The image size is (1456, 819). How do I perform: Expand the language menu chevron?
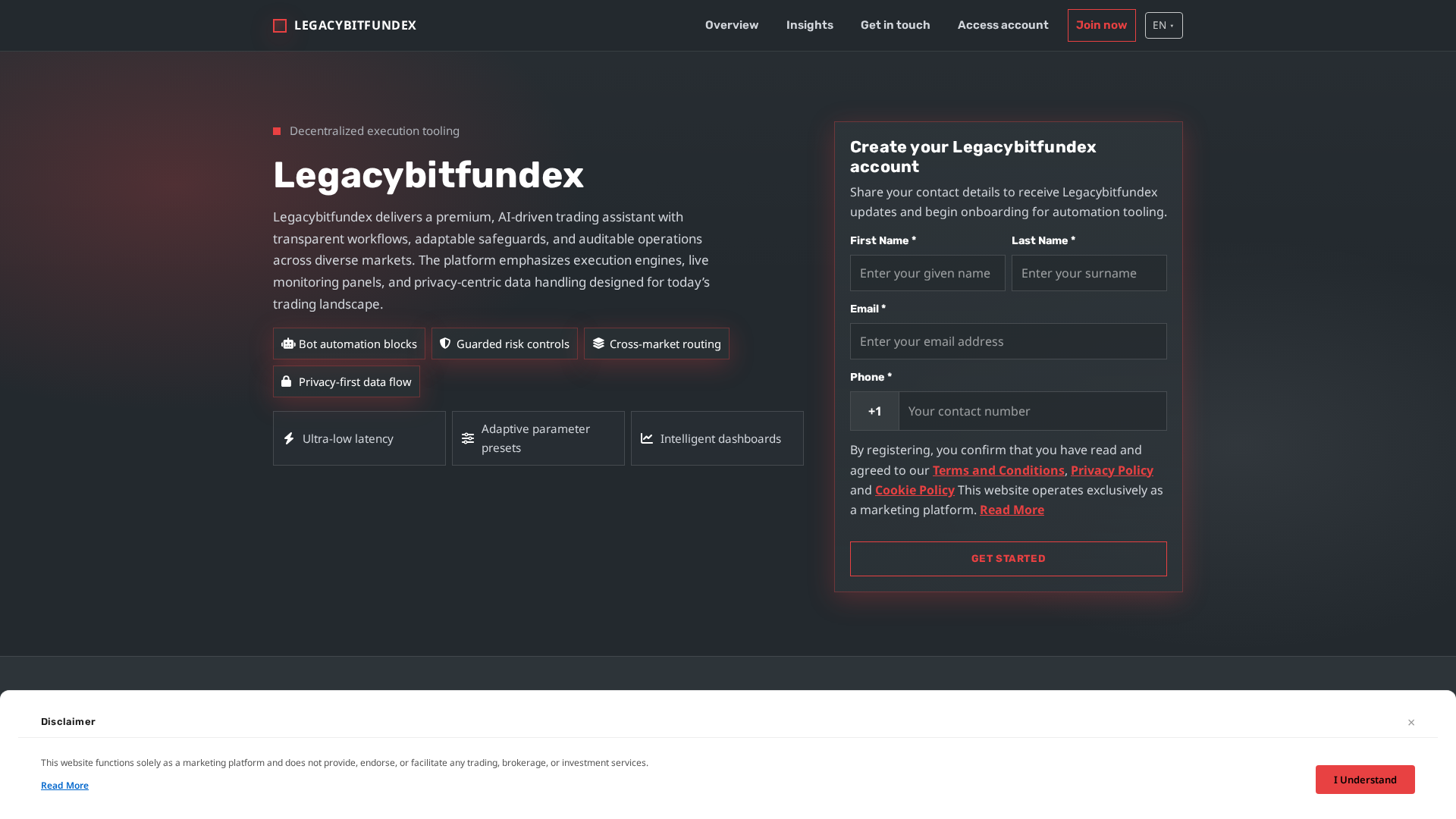[x=1173, y=25]
